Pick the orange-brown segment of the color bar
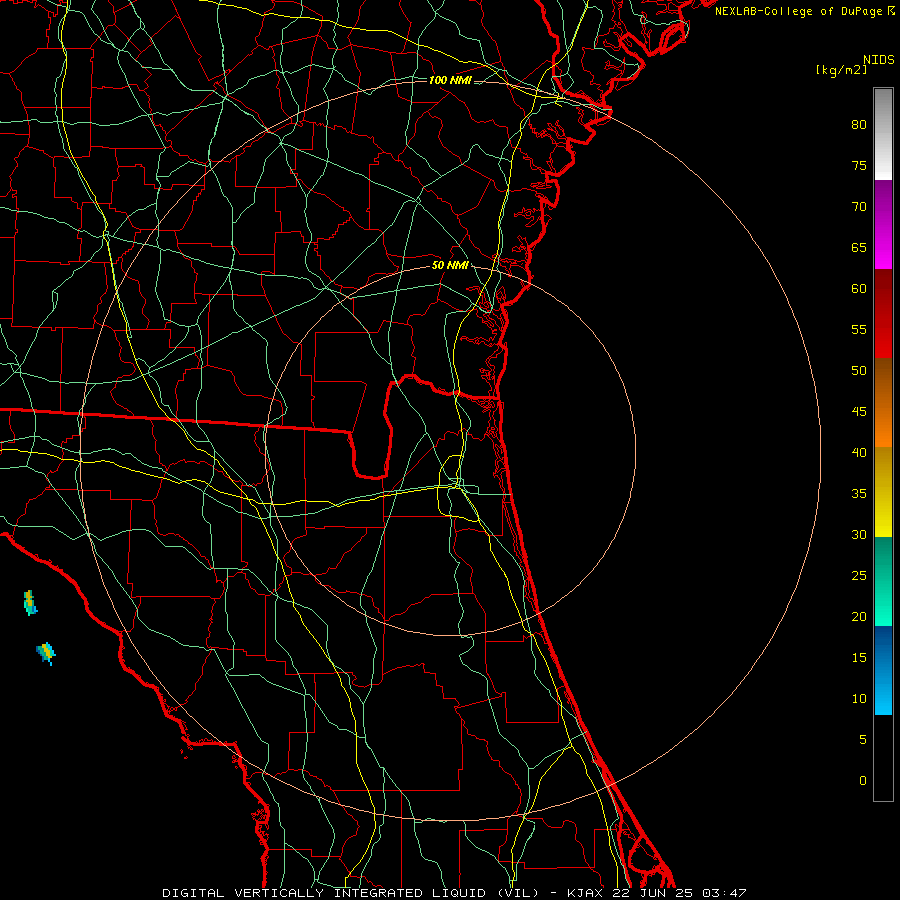Viewport: 900px width, 900px height. pos(883,403)
